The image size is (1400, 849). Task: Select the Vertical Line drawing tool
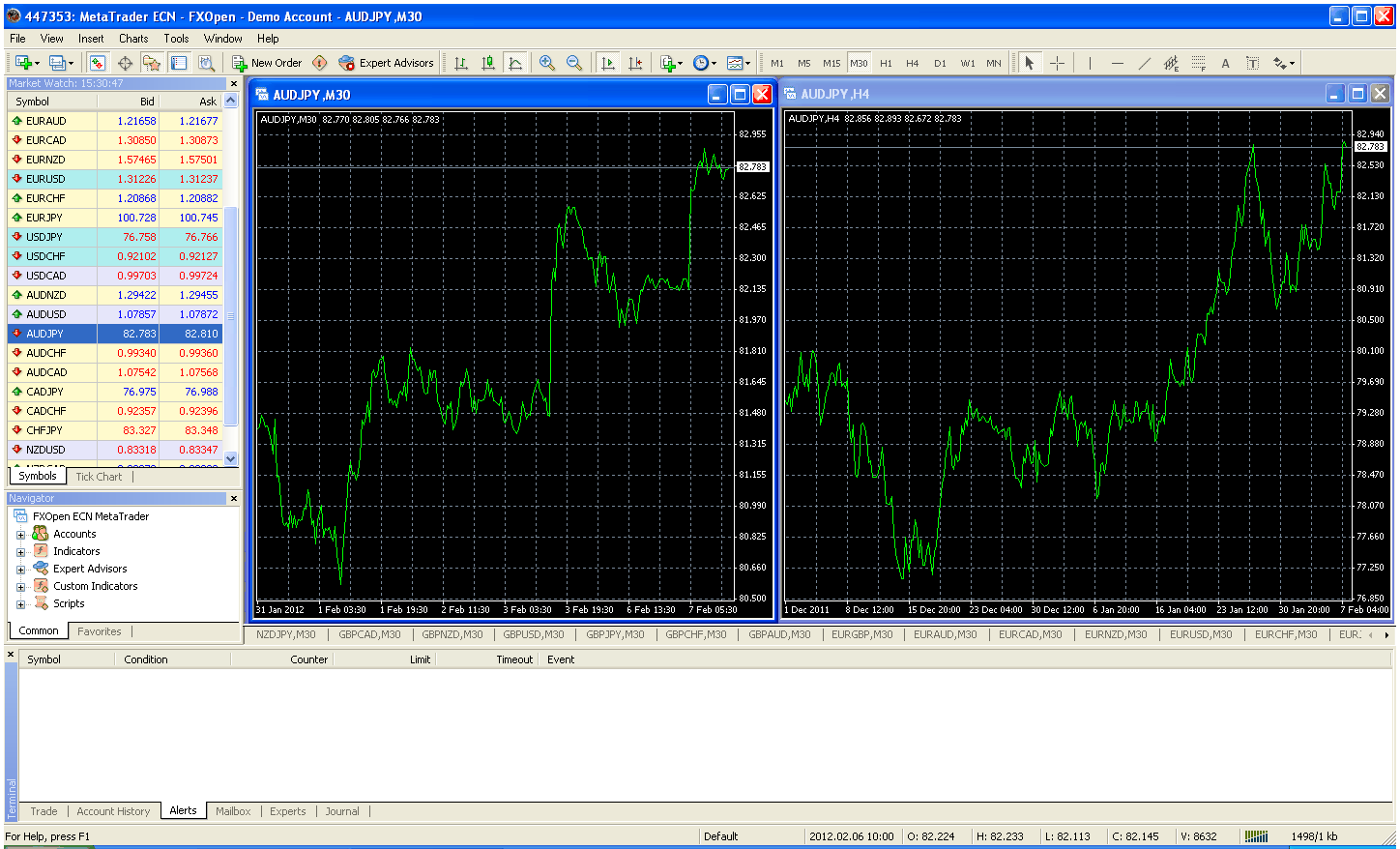click(x=1090, y=63)
